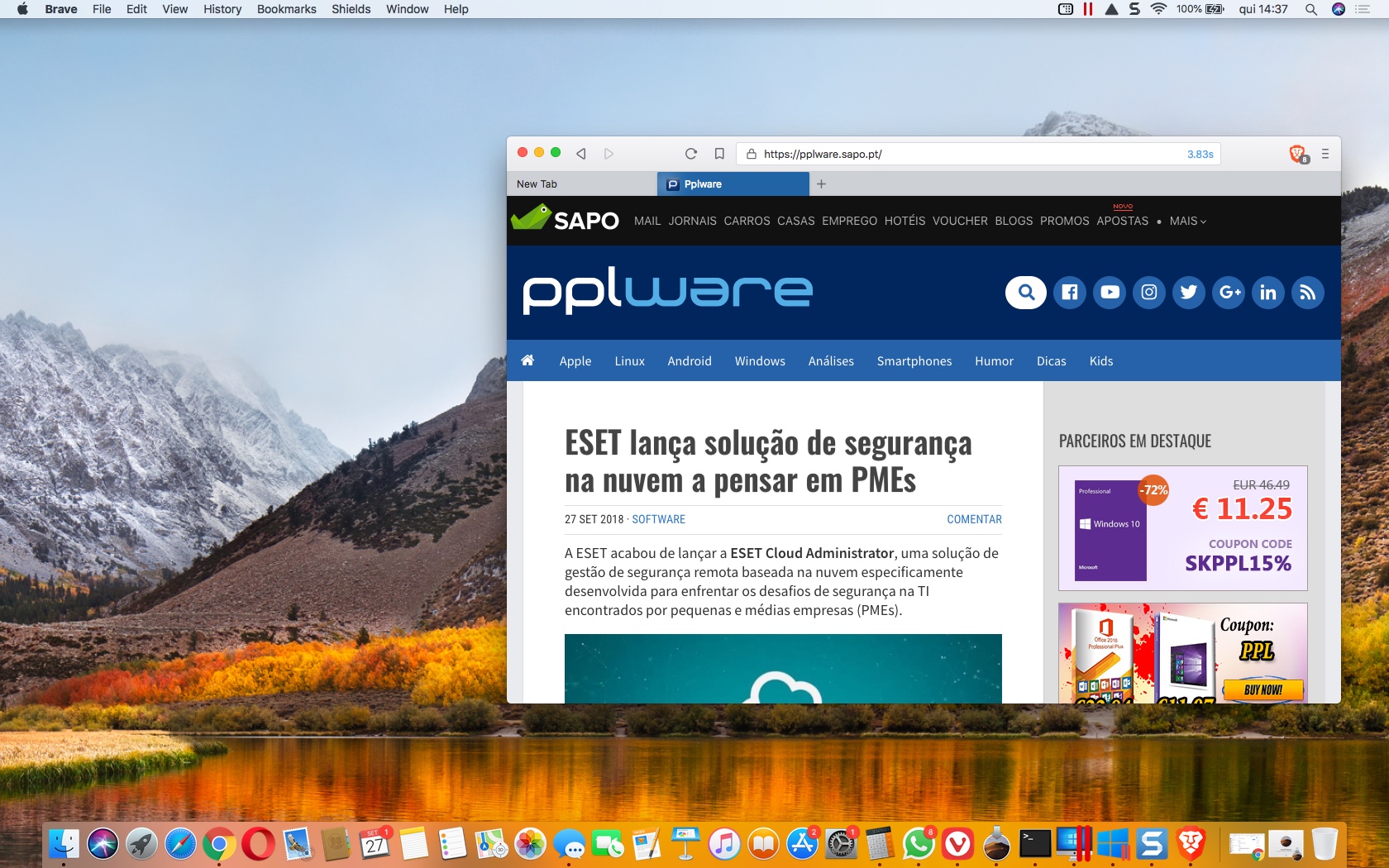Launch Opera from the Dock

pos(258,844)
